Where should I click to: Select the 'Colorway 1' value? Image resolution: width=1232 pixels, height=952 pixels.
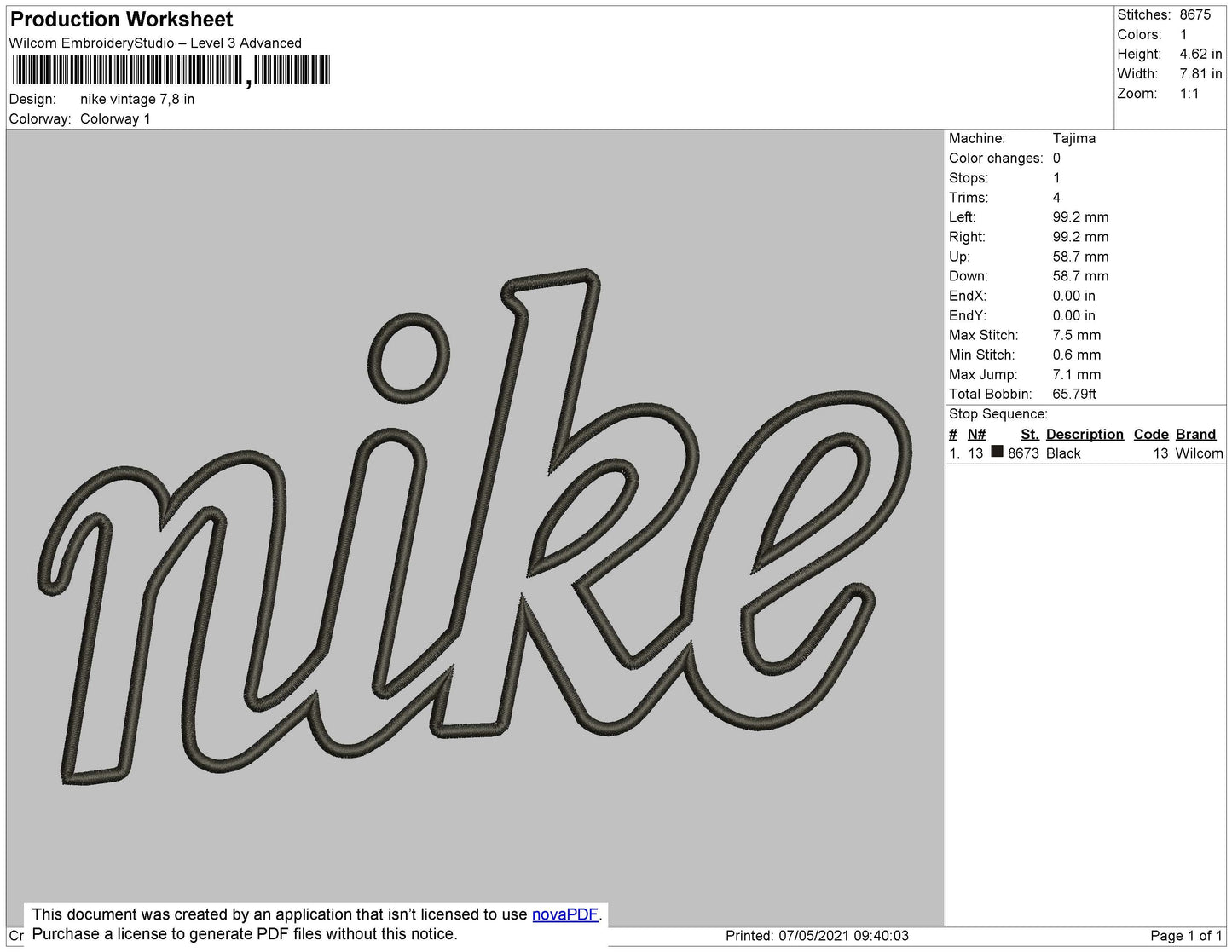click(x=115, y=118)
